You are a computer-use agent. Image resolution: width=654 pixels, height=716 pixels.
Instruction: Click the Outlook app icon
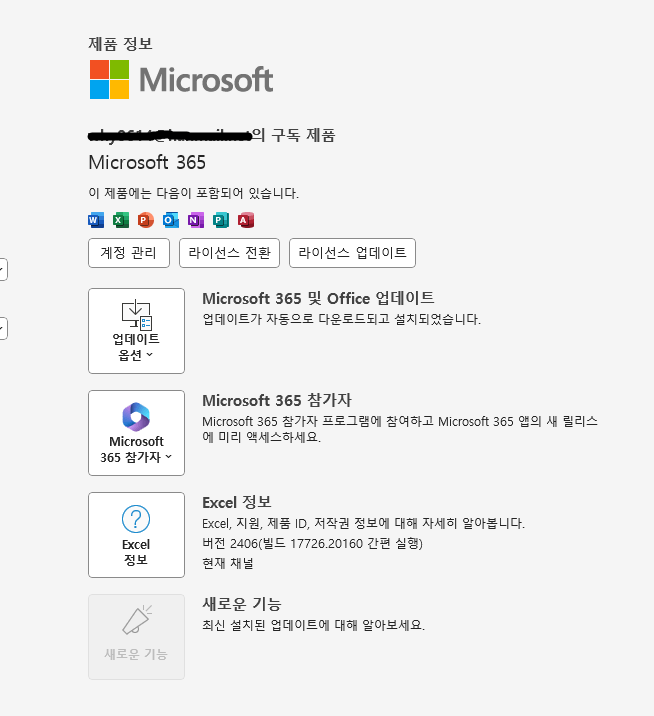[x=171, y=220]
